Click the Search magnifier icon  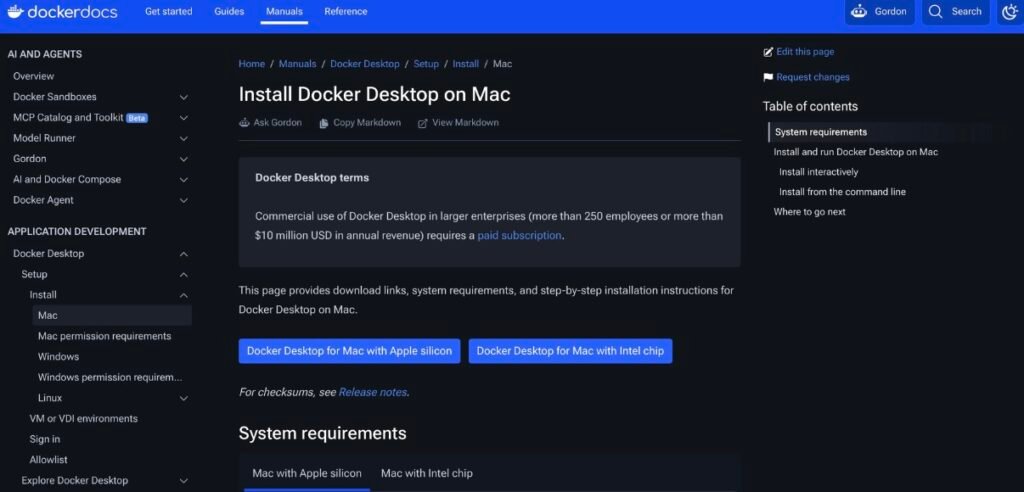point(935,11)
